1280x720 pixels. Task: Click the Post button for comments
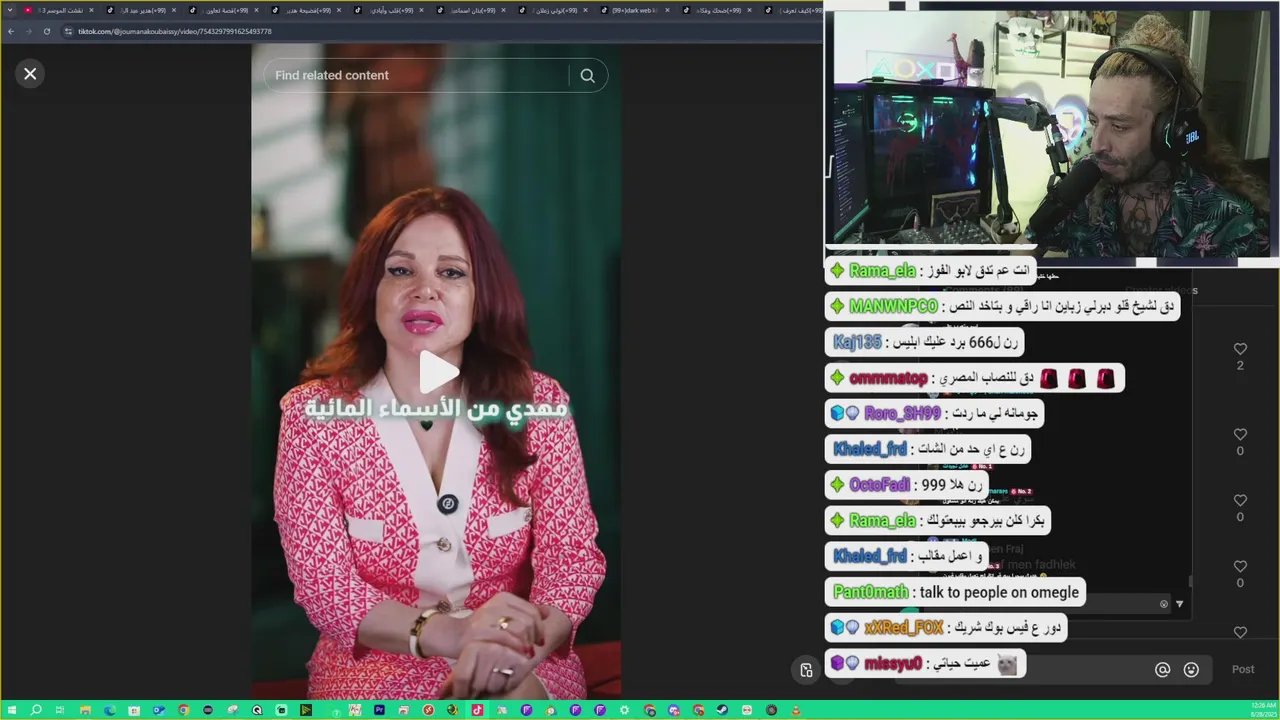click(1243, 669)
